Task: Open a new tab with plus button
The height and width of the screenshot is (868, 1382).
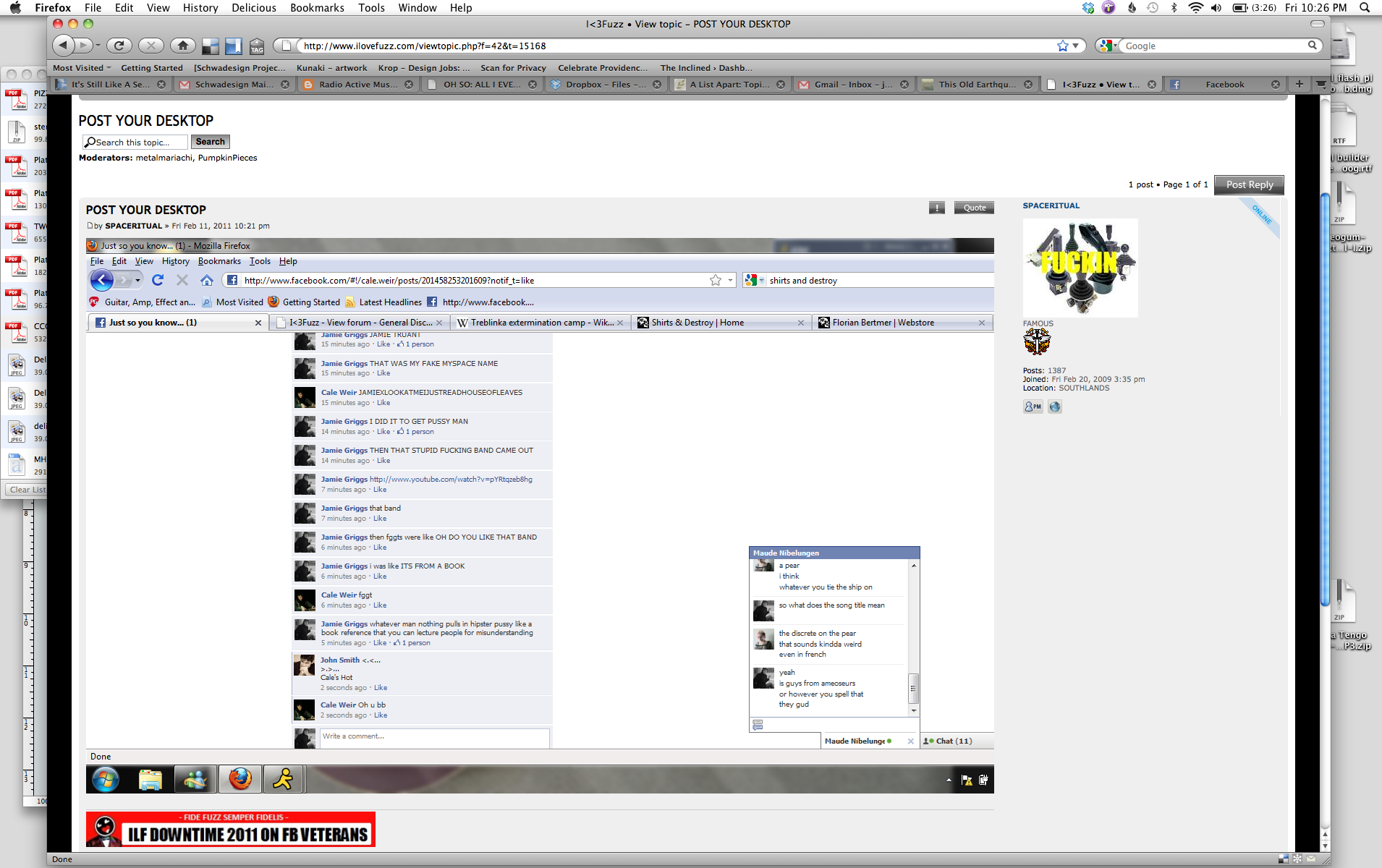Action: (x=1299, y=85)
